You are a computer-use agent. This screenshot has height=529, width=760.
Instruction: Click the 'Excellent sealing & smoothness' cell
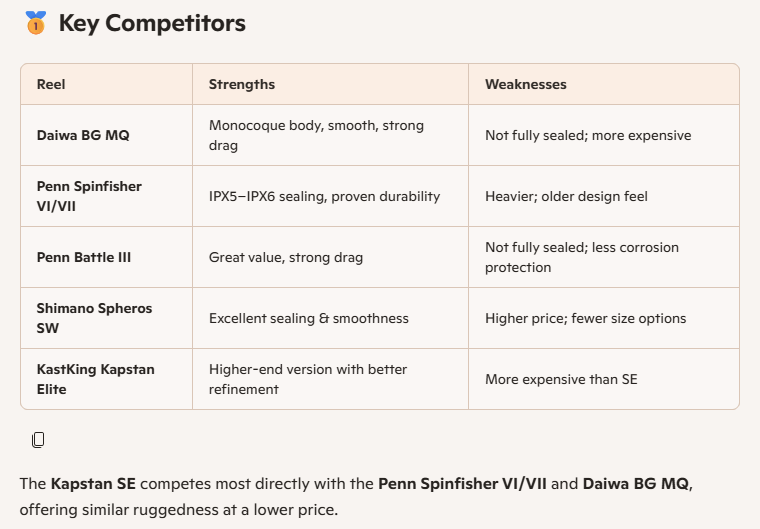coord(308,318)
